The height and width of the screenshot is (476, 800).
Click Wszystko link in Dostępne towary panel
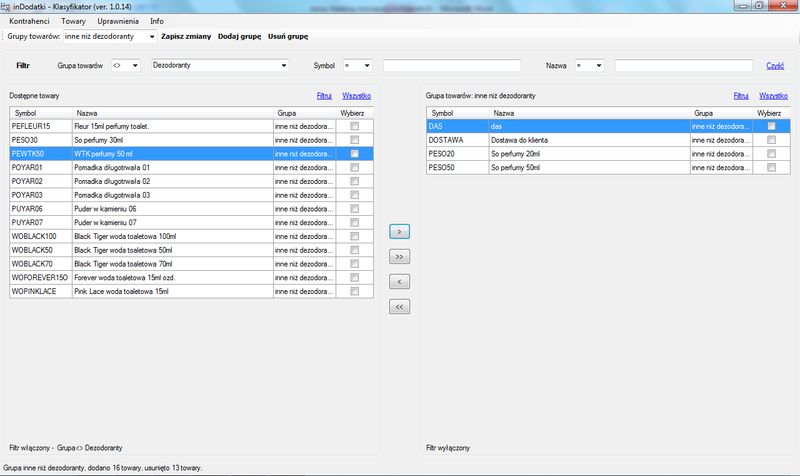click(357, 95)
